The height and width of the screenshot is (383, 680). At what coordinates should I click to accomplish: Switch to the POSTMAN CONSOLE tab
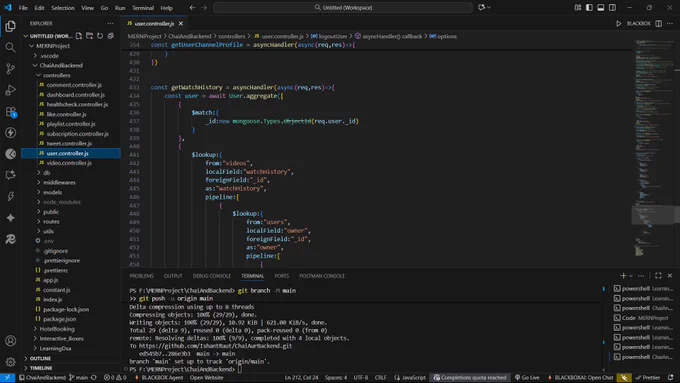click(322, 276)
